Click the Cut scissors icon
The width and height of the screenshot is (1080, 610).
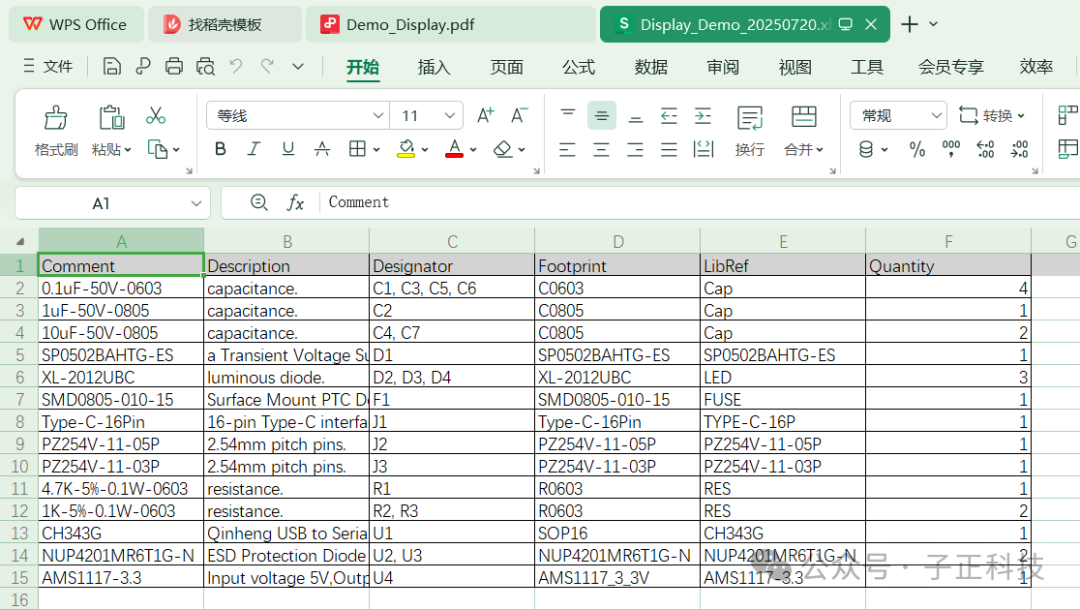pos(156,115)
